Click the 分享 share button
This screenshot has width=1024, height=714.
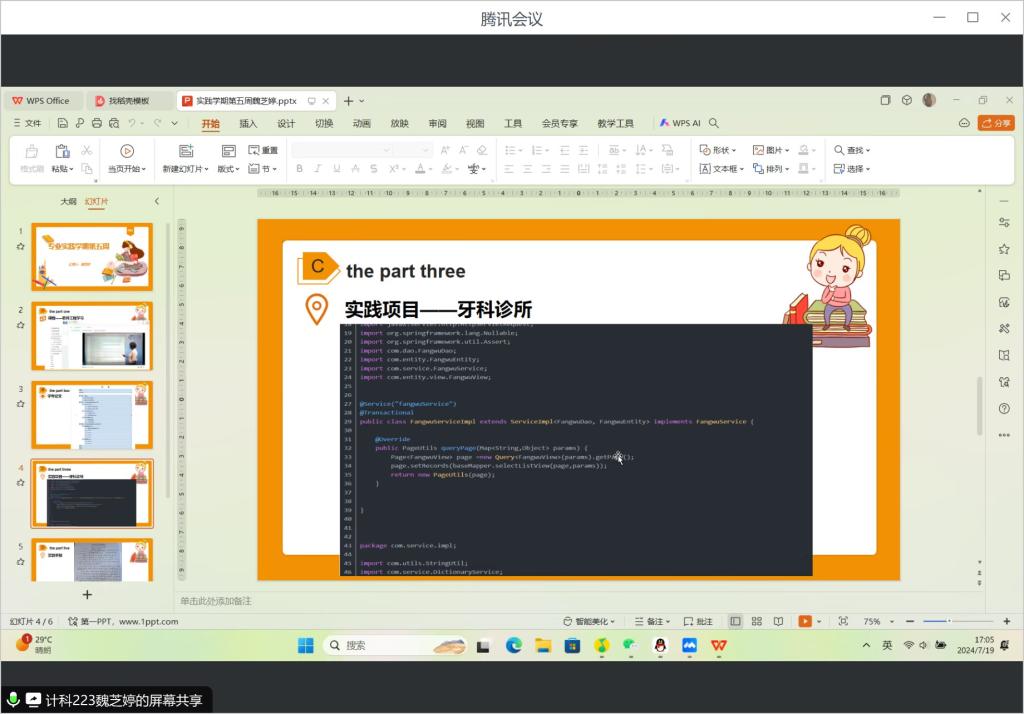click(996, 123)
